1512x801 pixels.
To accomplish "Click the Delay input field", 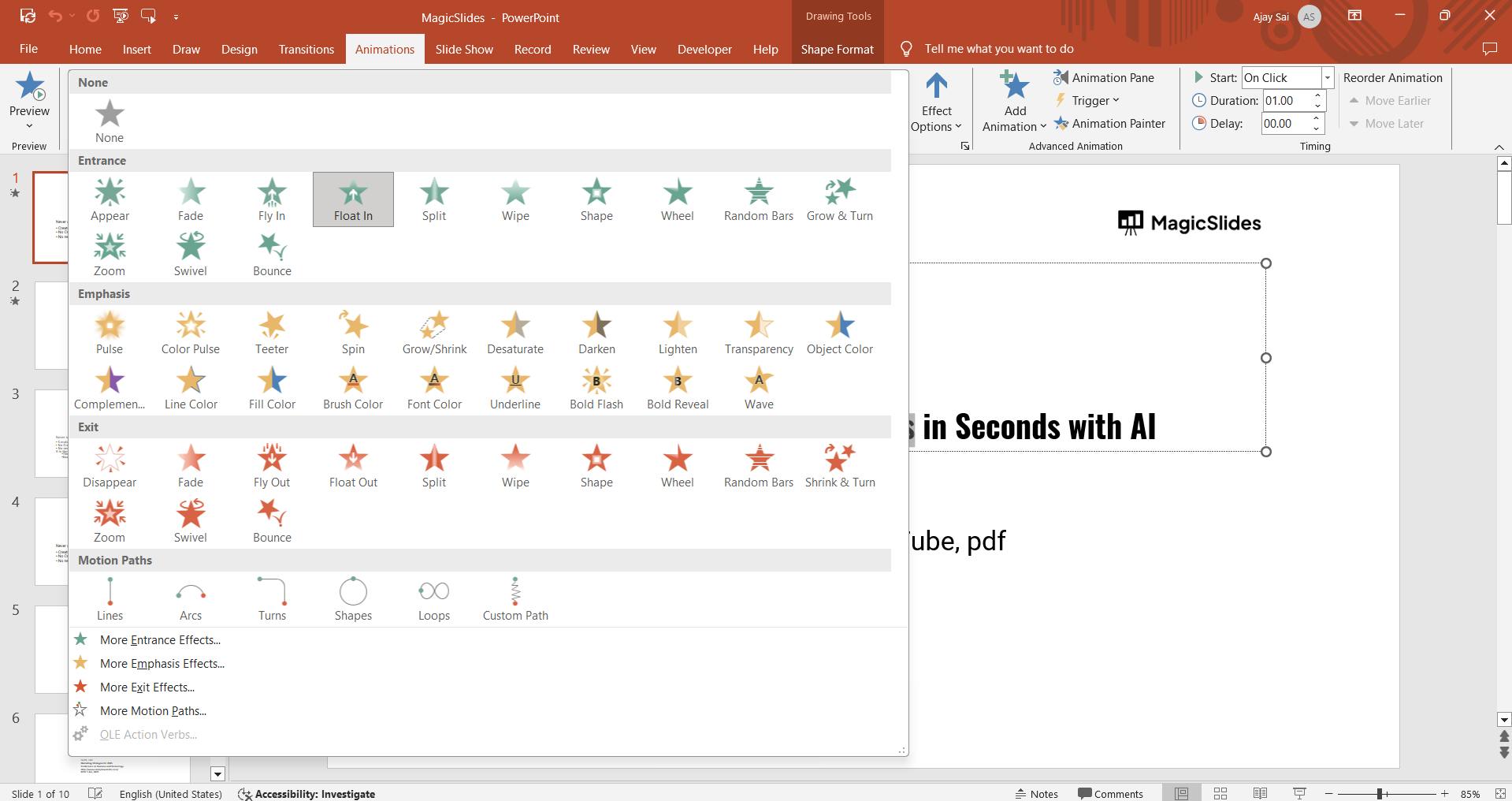I will click(x=1287, y=123).
